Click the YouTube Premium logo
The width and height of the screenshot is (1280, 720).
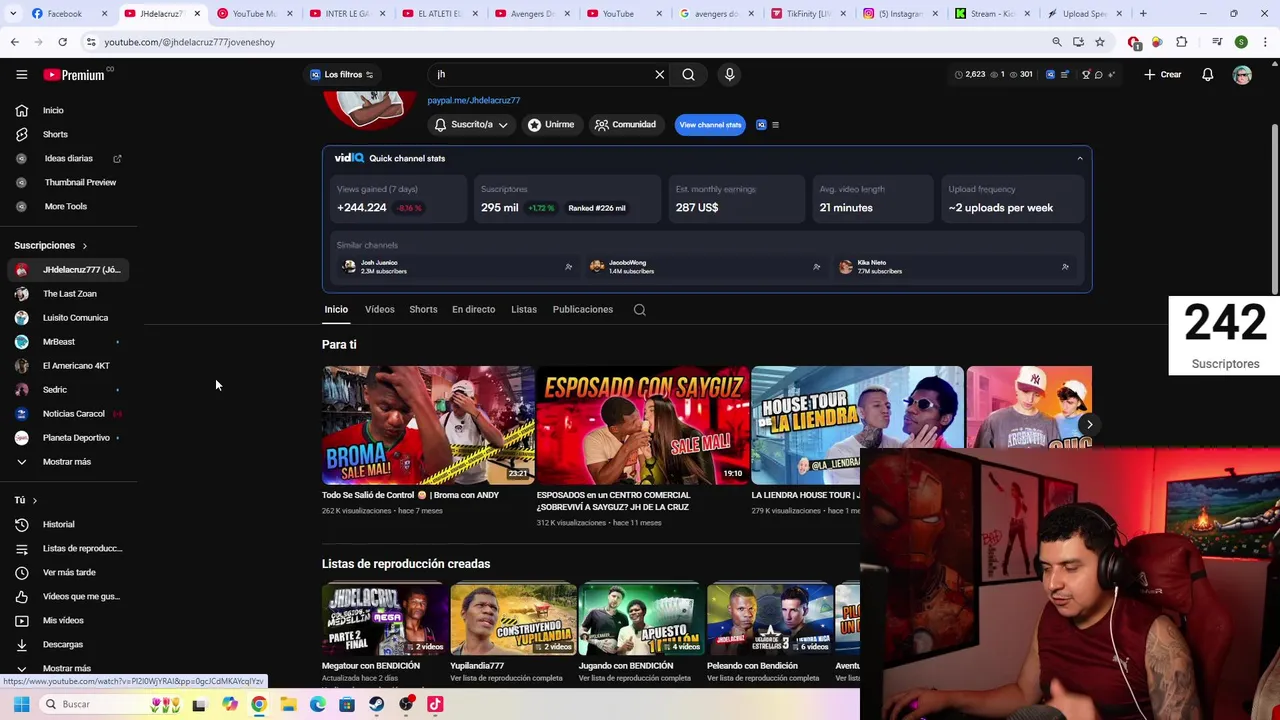point(73,75)
